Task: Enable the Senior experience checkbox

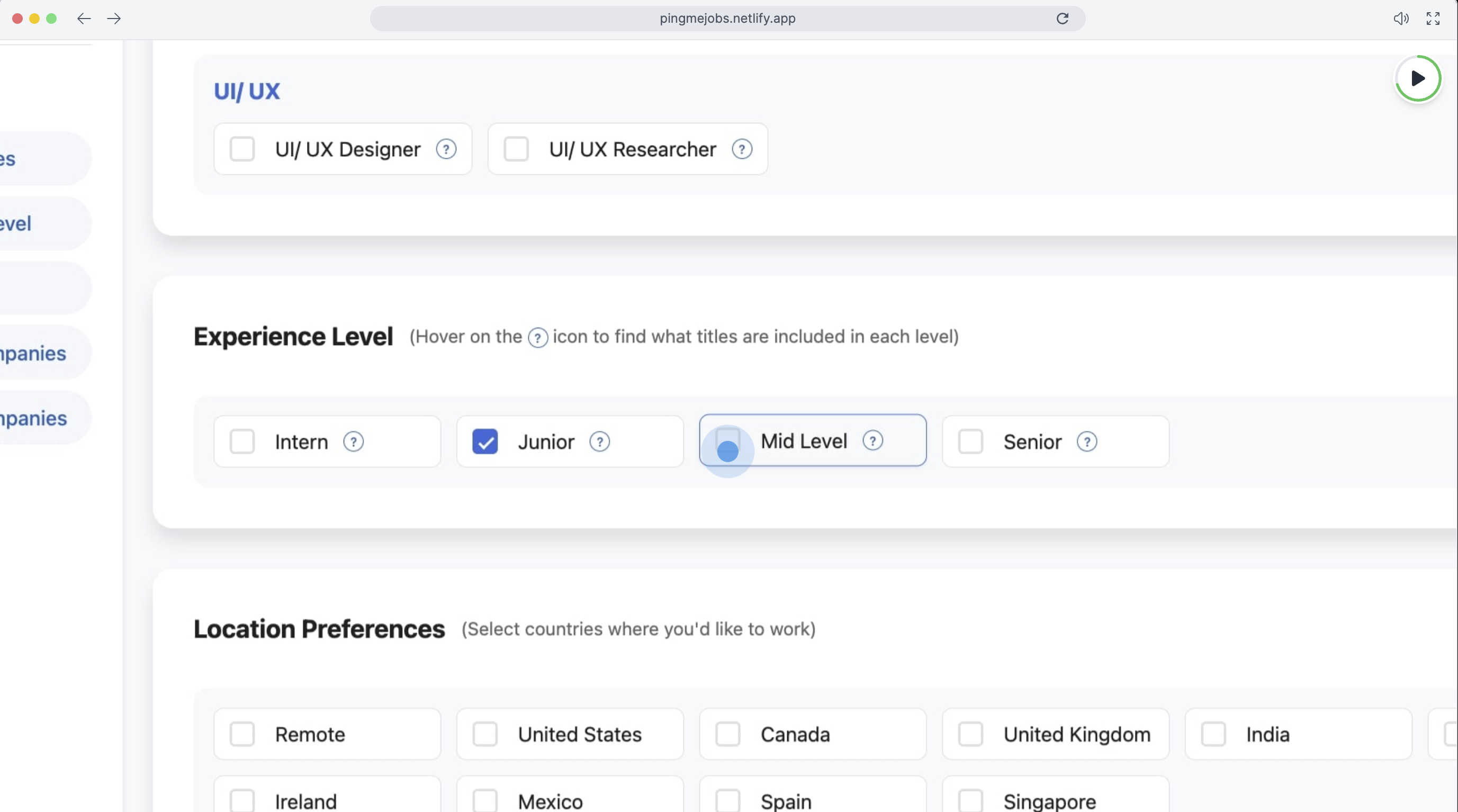Action: [x=971, y=442]
